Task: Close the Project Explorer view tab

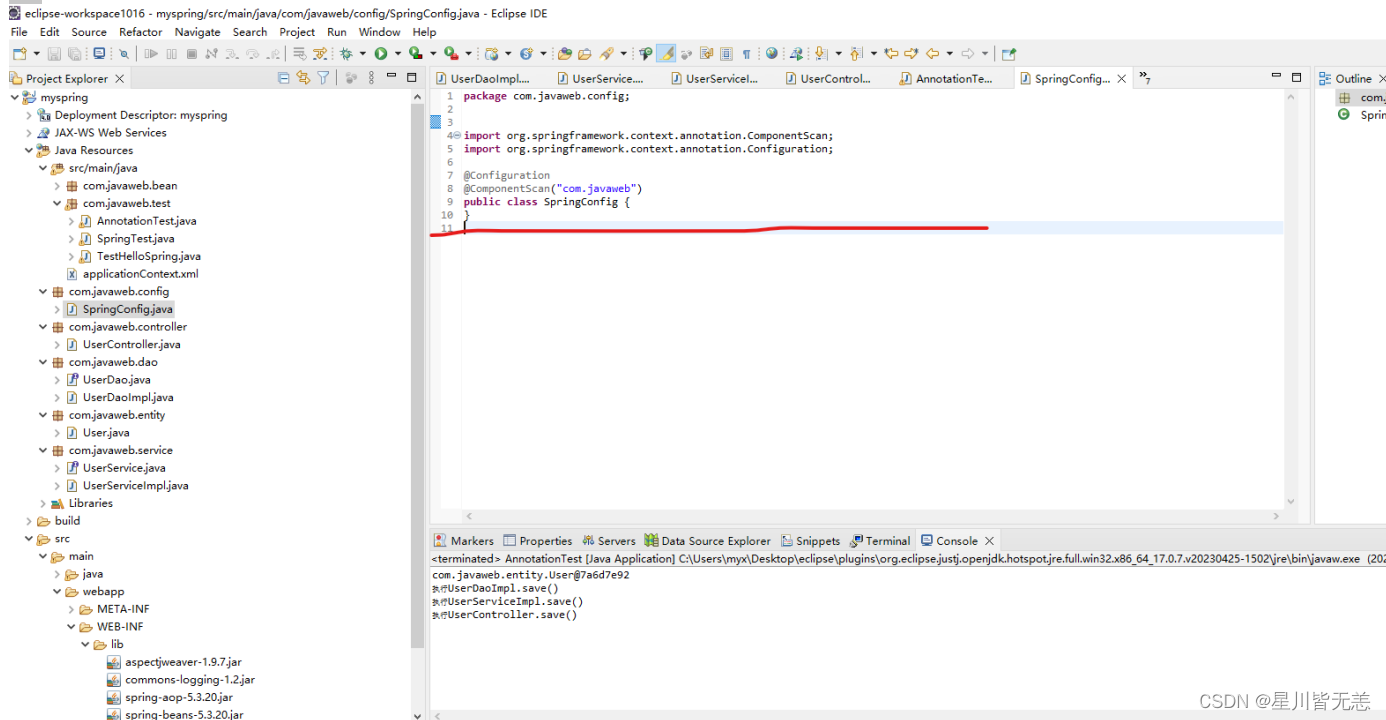Action: pos(120,78)
